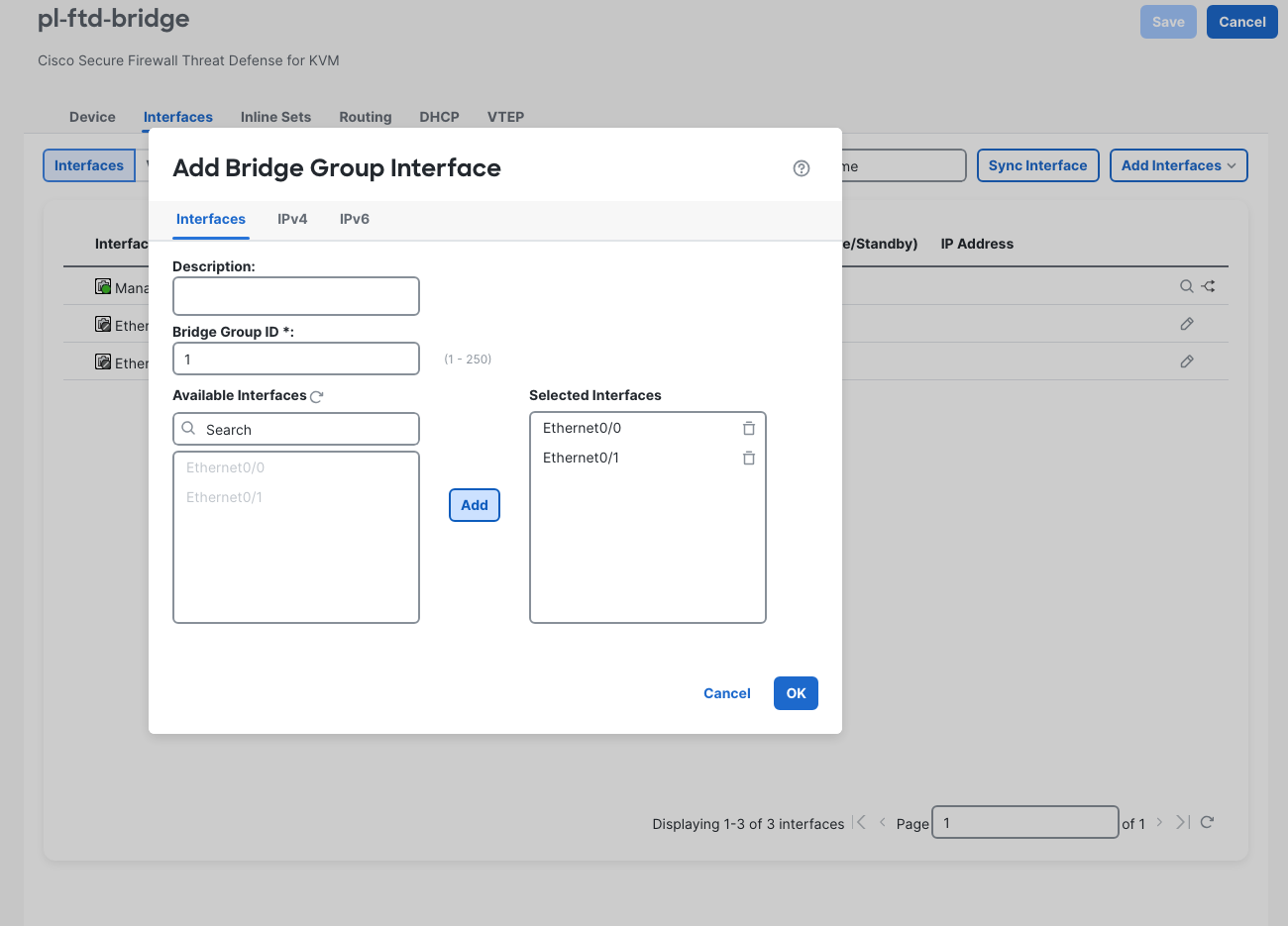Click the Add button between lists
This screenshot has height=926, width=1288.
point(475,505)
